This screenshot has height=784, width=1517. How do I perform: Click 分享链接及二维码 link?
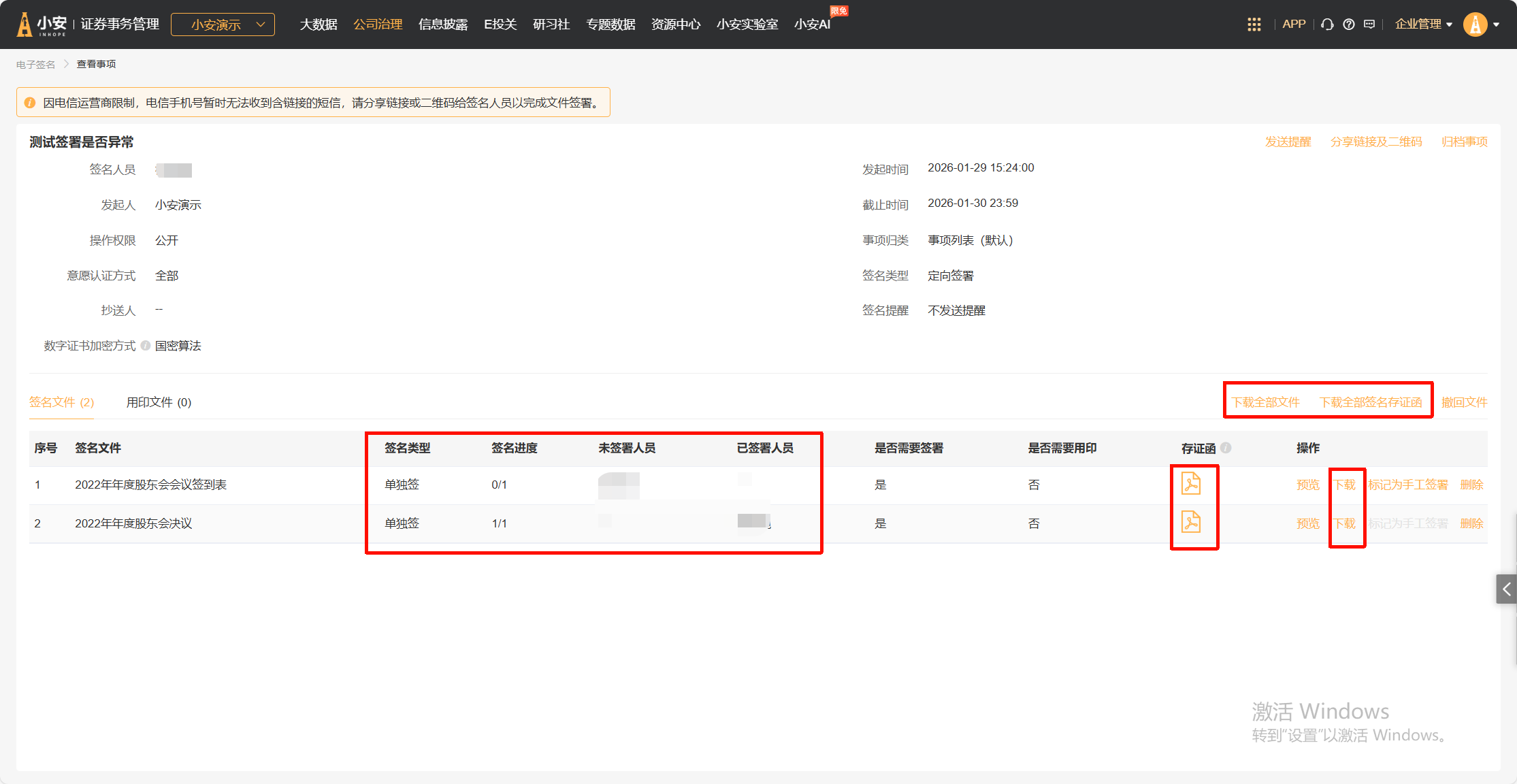click(x=1375, y=142)
